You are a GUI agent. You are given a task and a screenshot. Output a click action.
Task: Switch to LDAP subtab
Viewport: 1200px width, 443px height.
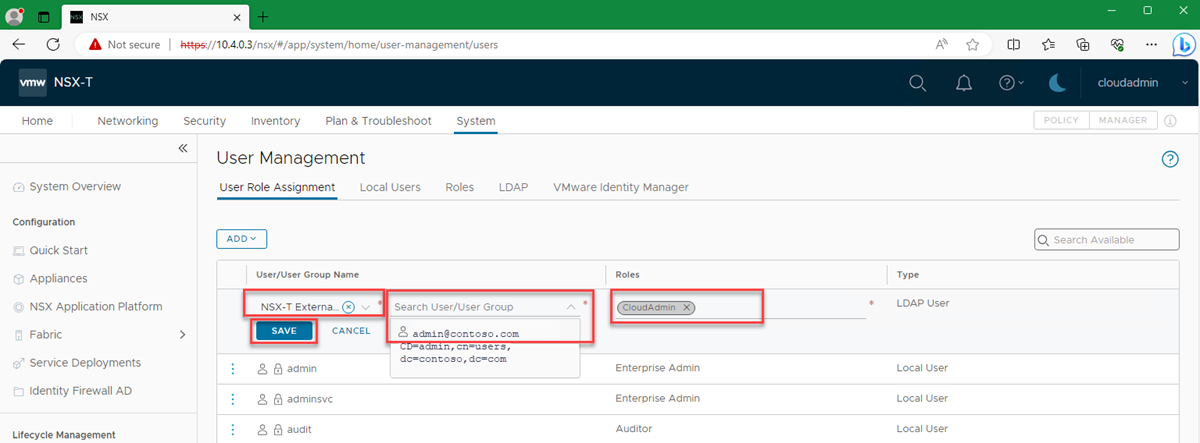[x=513, y=187]
